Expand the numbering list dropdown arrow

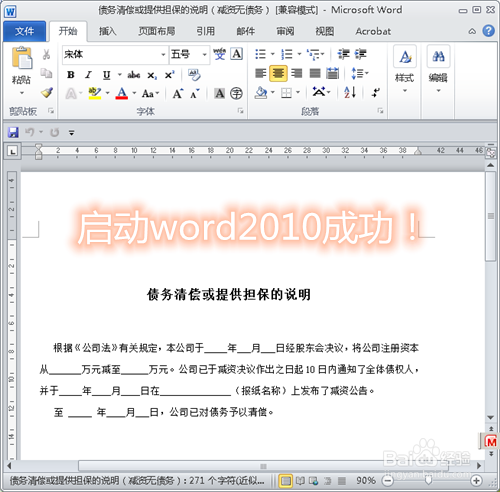299,54
